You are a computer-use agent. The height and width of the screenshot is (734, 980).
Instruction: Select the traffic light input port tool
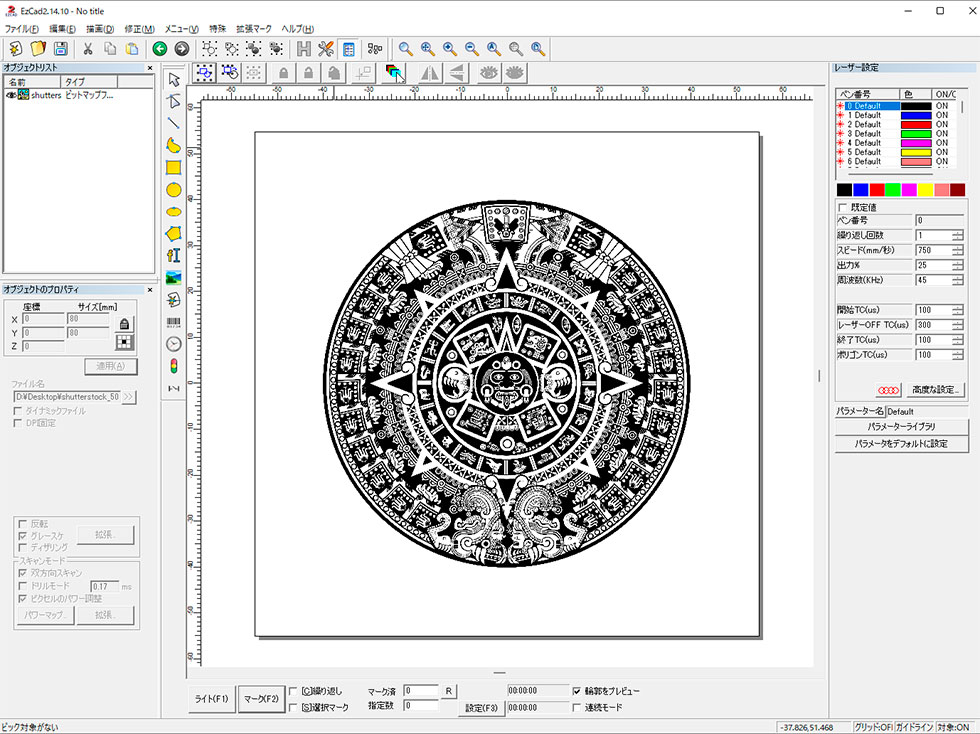point(174,366)
